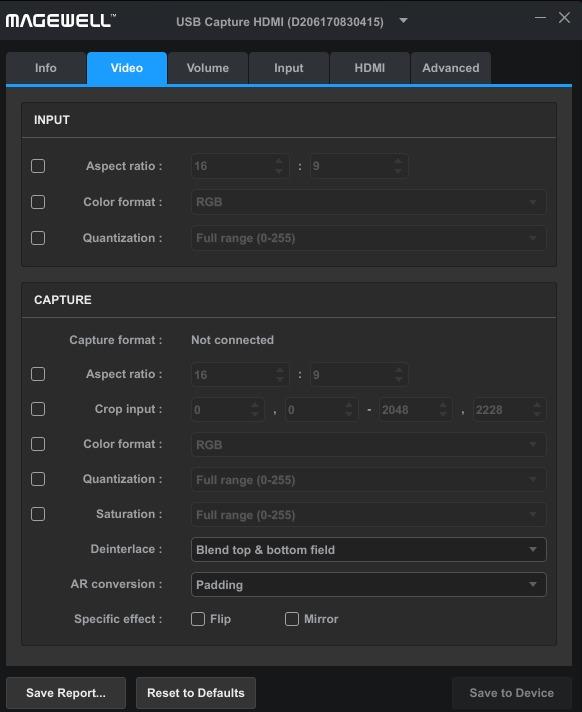Click the Magewell logo
The width and height of the screenshot is (582, 712).
click(60, 20)
